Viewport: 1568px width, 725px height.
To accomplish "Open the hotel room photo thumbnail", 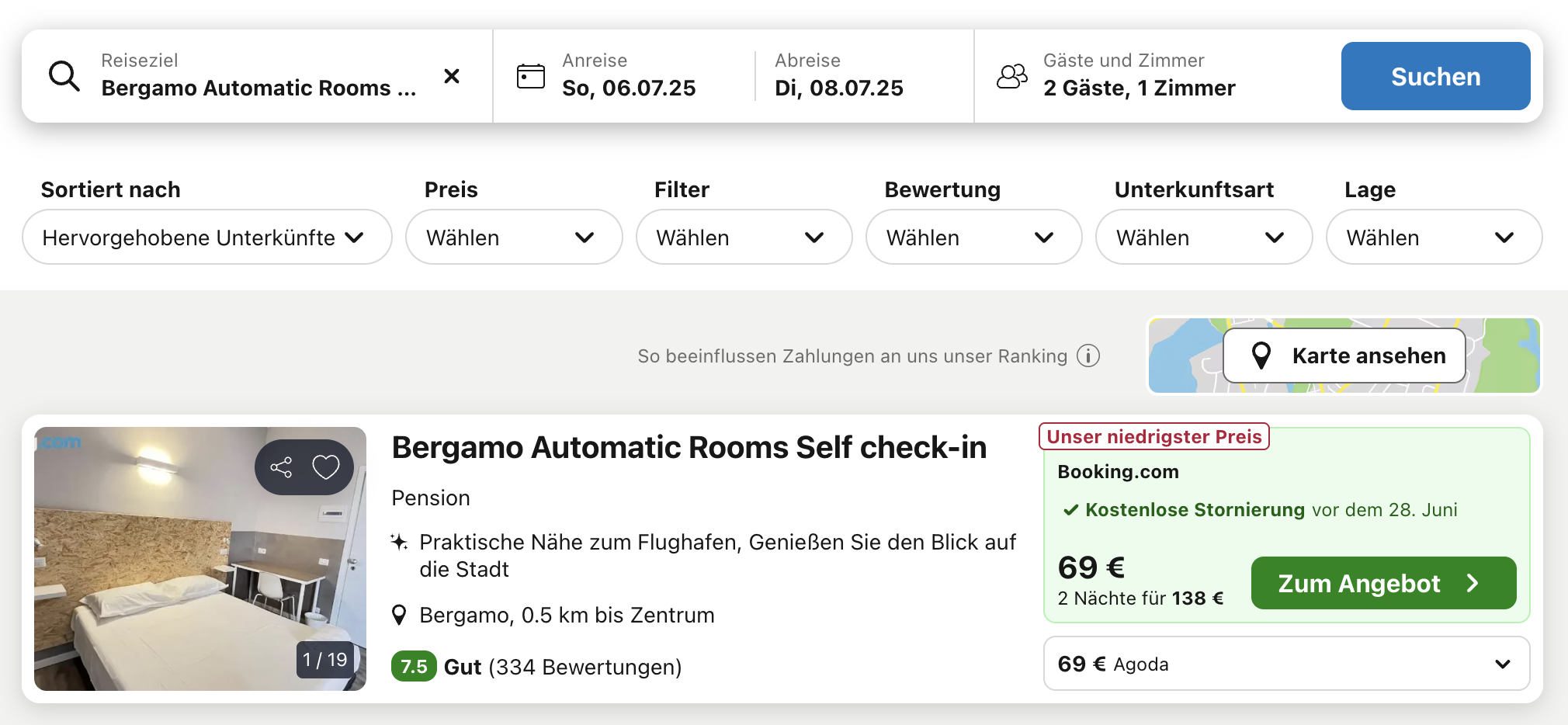I will 200,559.
